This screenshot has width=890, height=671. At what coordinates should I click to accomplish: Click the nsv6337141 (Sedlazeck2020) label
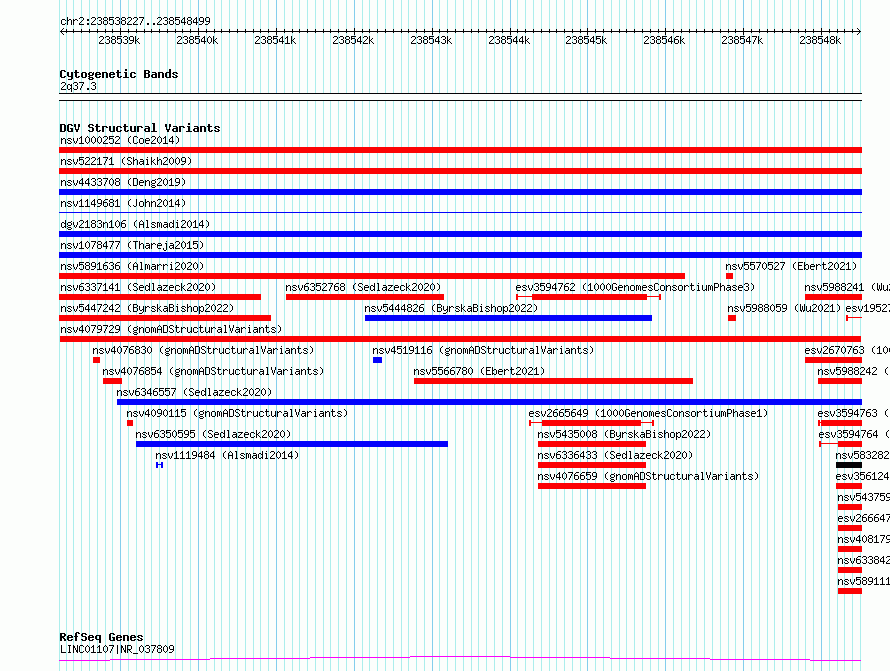click(x=138, y=287)
